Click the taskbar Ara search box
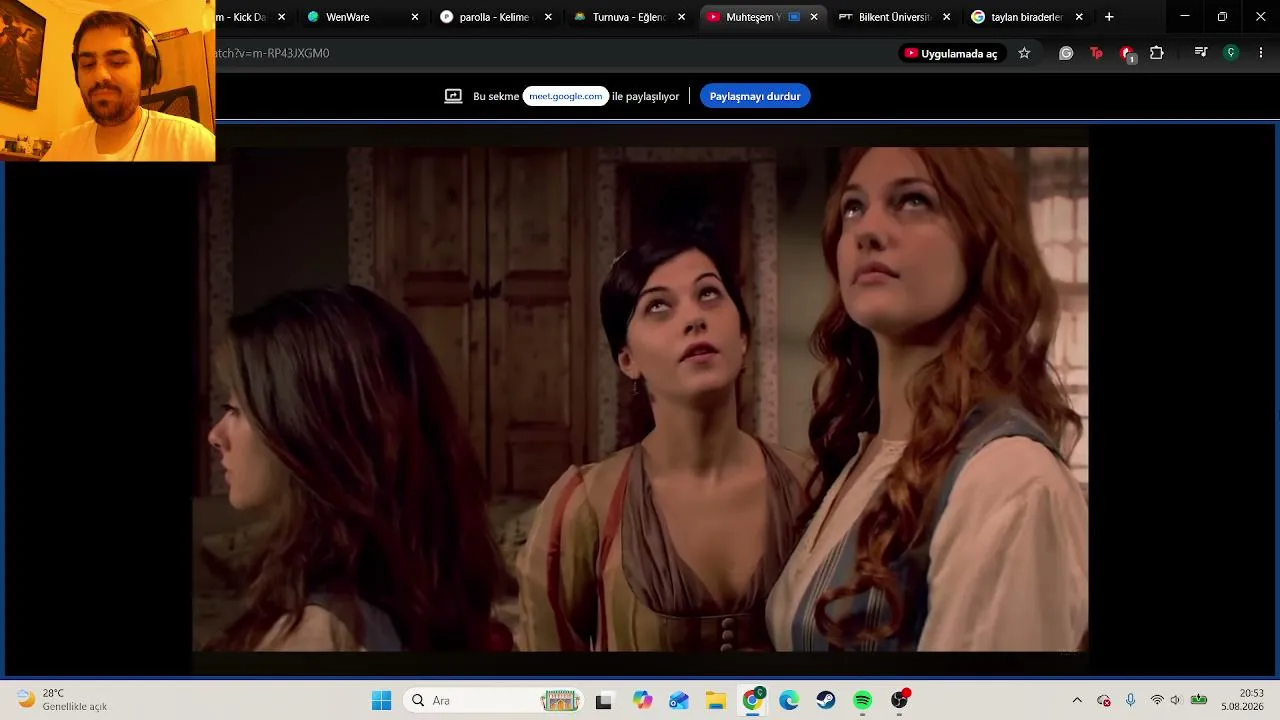The width and height of the screenshot is (1280, 720). point(493,701)
